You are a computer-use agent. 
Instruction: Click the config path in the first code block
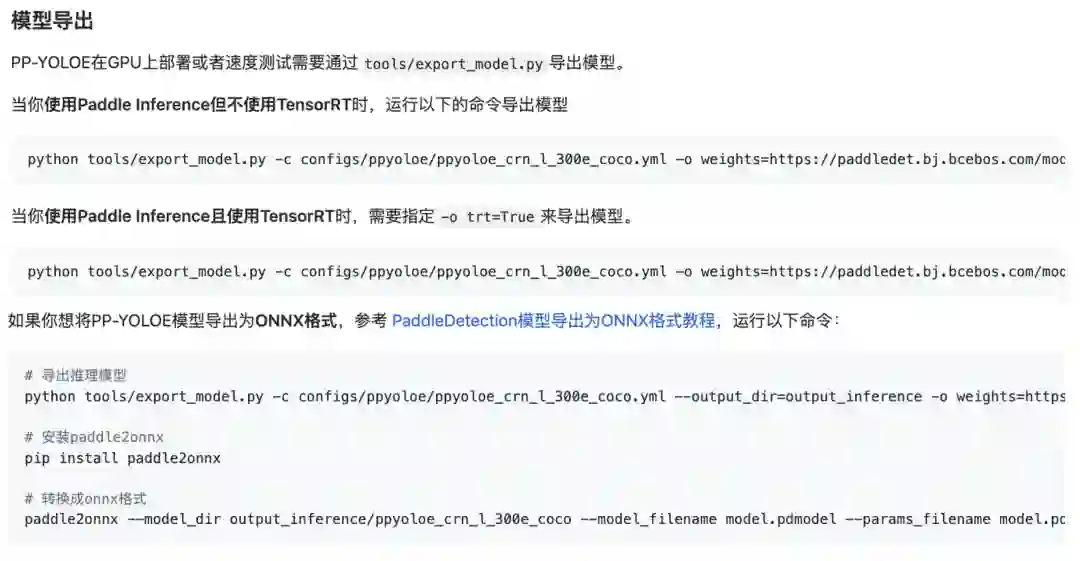(x=484, y=159)
